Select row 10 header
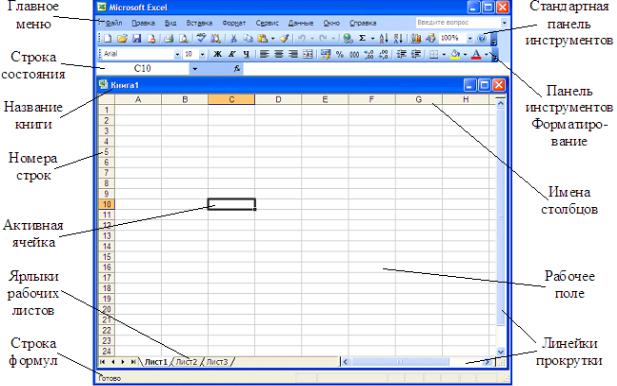Screen dimensions: 617x386 click(x=106, y=204)
